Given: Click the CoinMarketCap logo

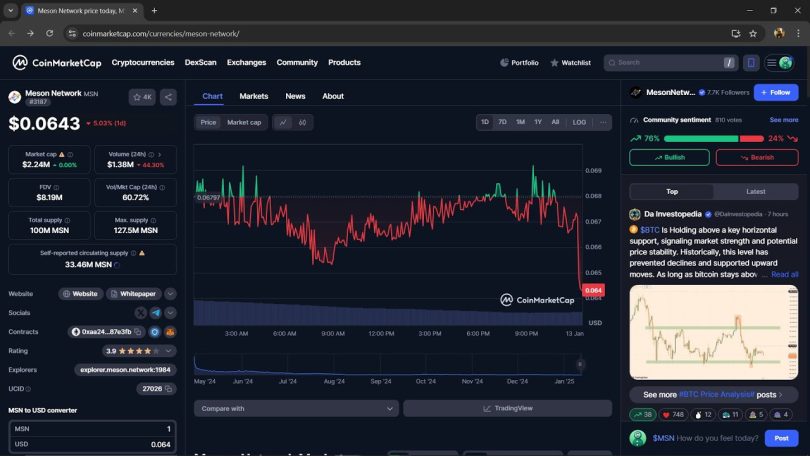Looking at the screenshot, I should click(57, 62).
